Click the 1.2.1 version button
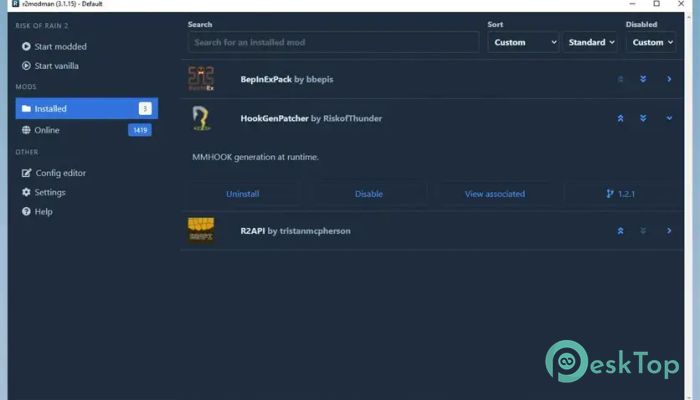700x400 pixels. tap(621, 194)
